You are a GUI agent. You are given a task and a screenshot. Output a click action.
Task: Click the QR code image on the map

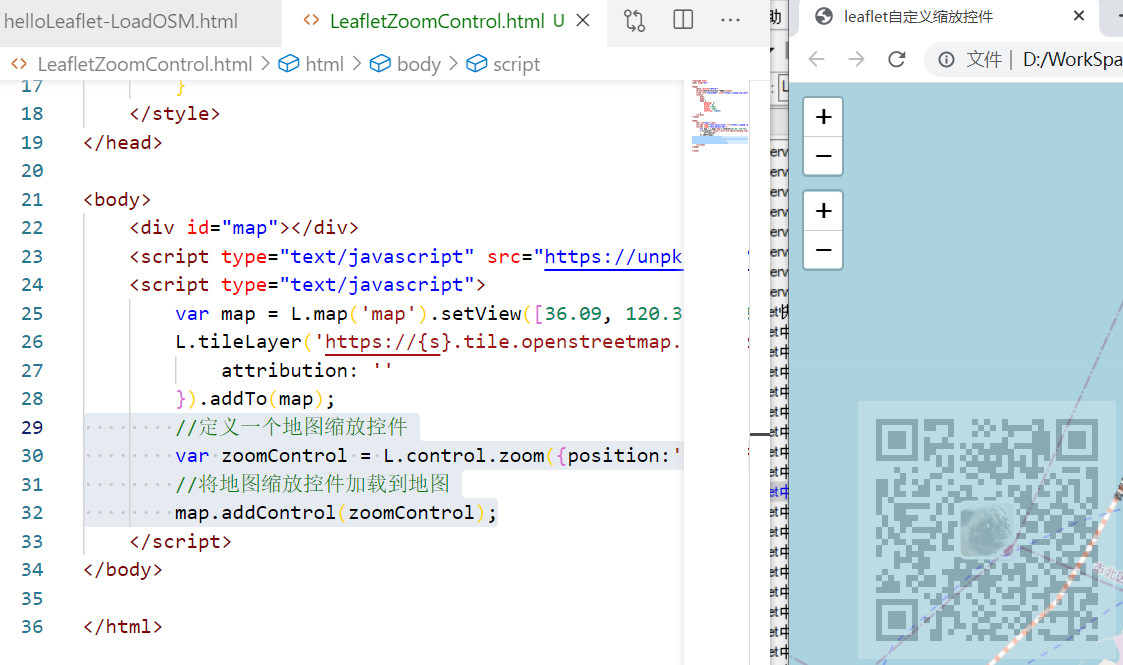(987, 530)
